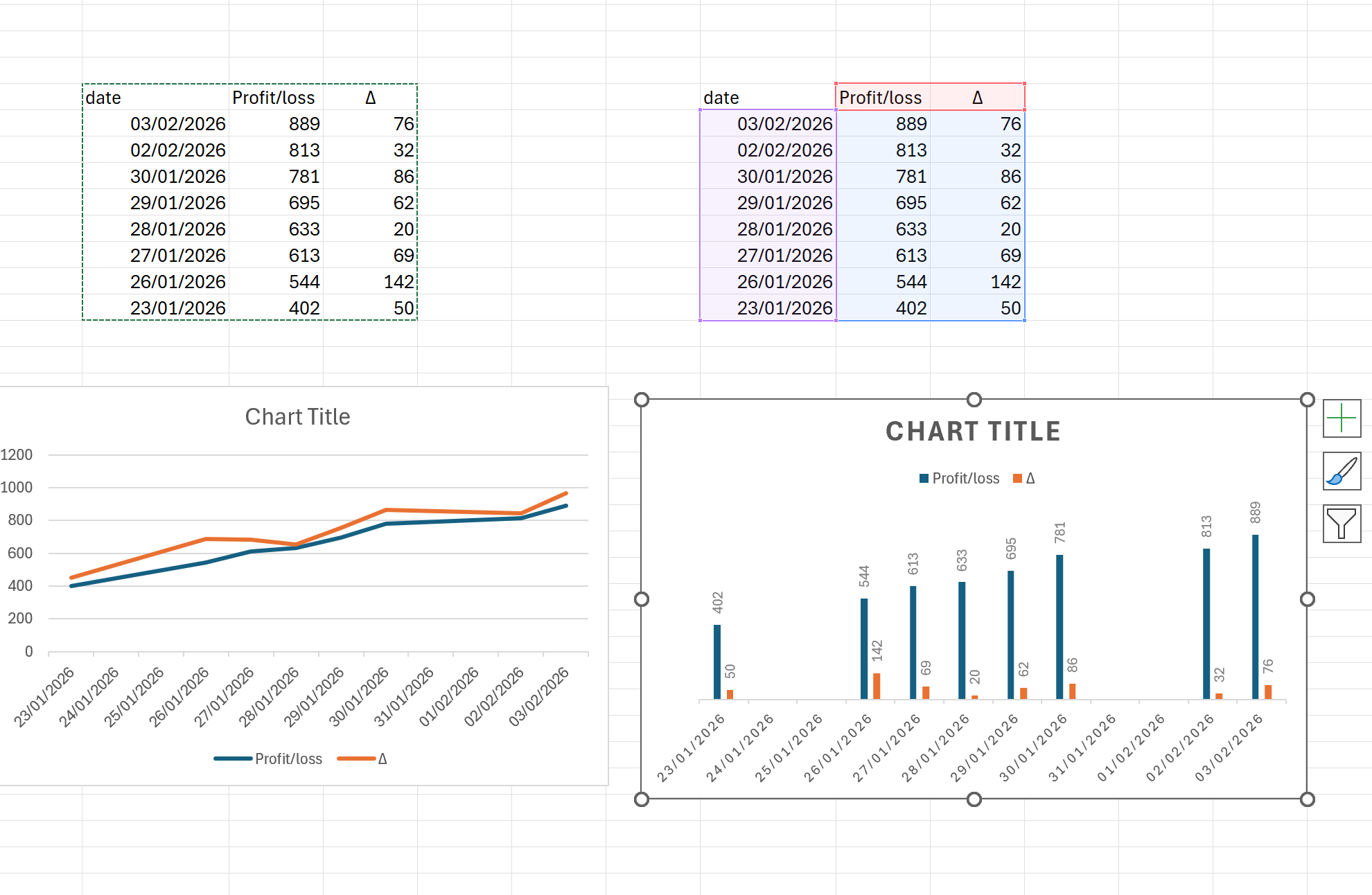Viewport: 1372px width, 895px height.
Task: Select the 889 data label on bar chart
Action: pos(1256,513)
